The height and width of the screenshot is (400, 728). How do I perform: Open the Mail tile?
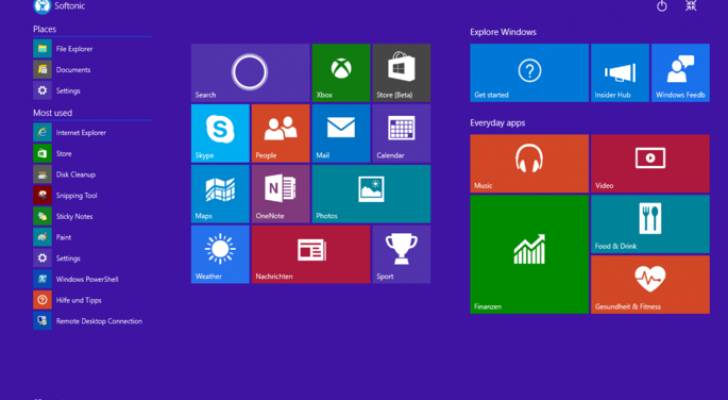pyautogui.click(x=341, y=133)
